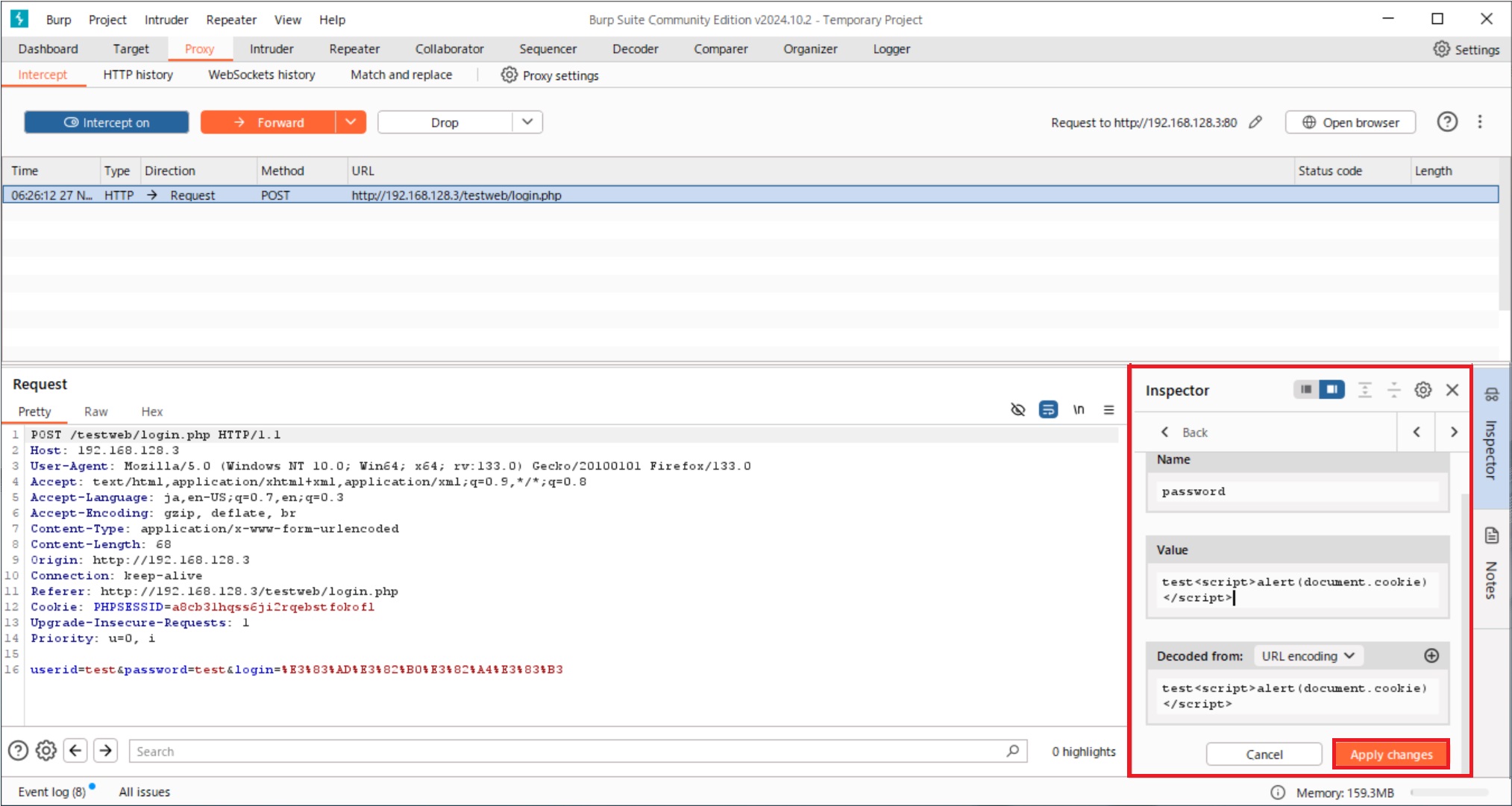This screenshot has height=806, width=1512.
Task: Open Inspector settings gear
Action: (x=1423, y=389)
